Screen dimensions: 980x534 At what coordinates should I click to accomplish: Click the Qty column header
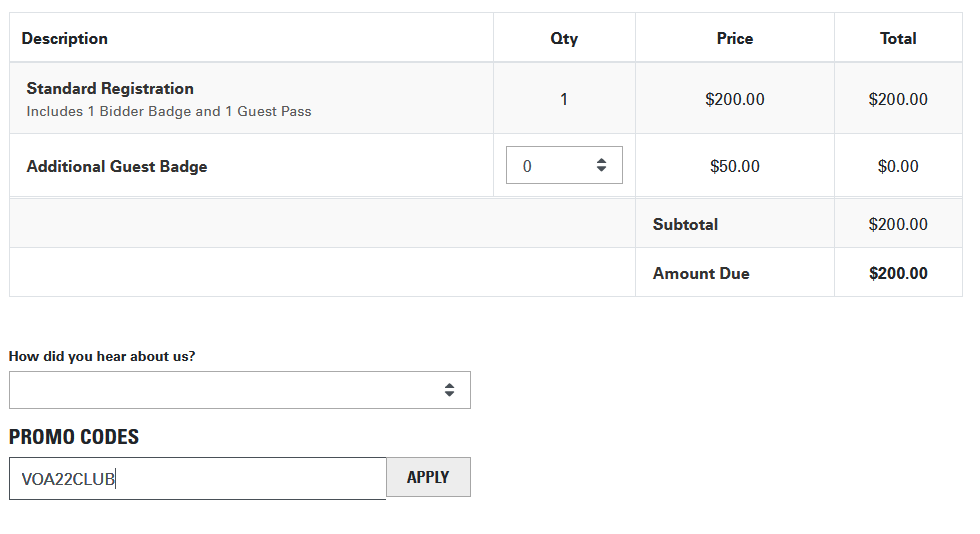click(564, 39)
